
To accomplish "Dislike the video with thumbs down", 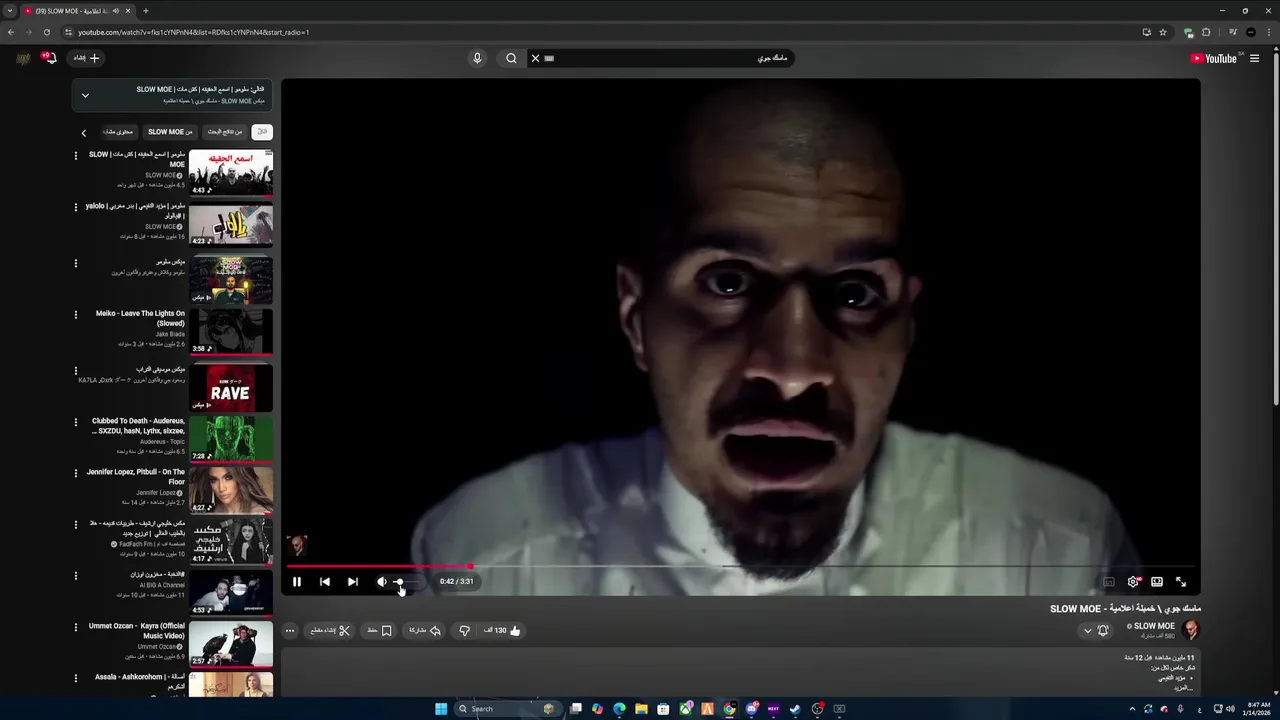I will pos(464,630).
